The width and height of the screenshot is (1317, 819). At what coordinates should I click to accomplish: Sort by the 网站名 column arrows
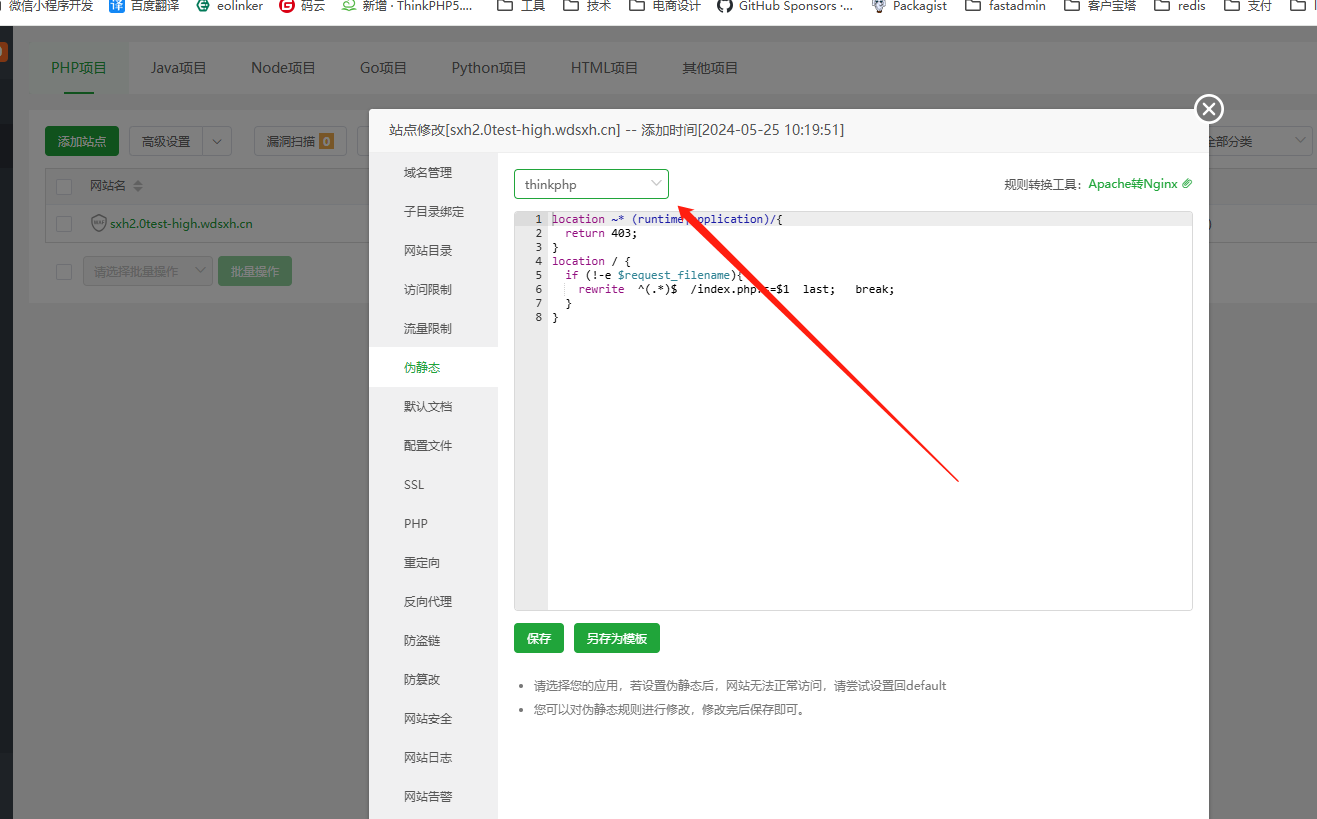click(x=138, y=186)
